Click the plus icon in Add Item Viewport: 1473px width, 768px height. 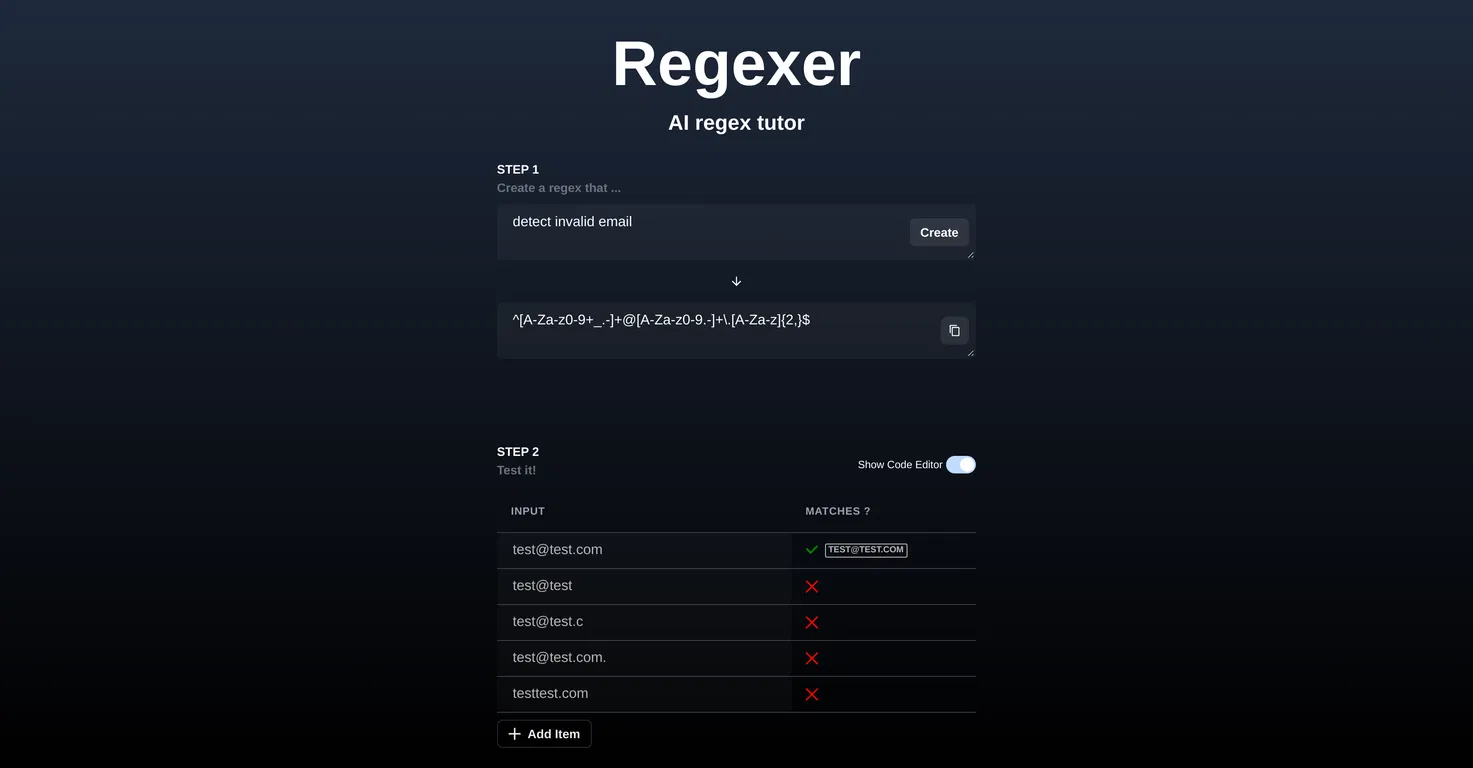tap(515, 734)
